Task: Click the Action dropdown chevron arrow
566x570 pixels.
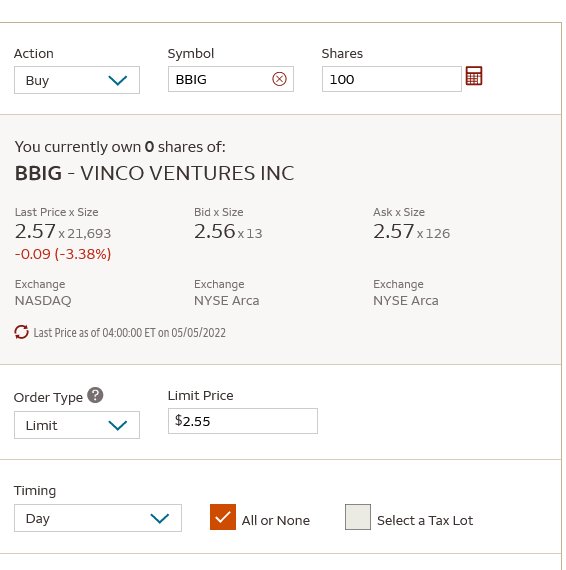Action: [x=118, y=80]
